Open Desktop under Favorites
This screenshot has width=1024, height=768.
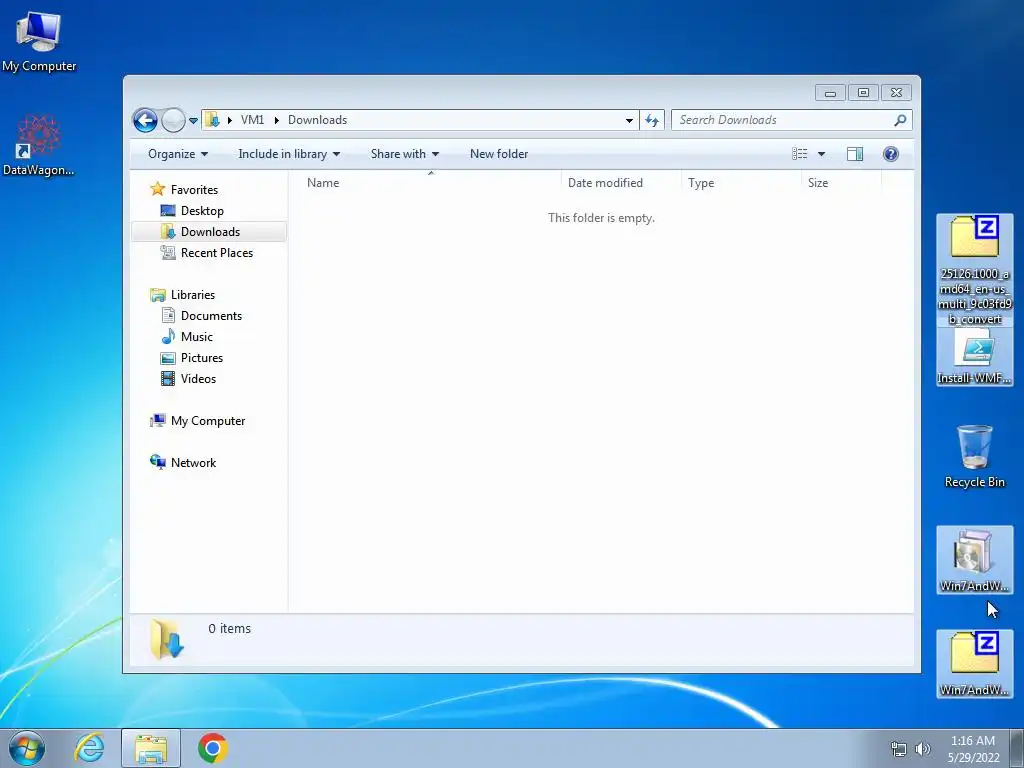tap(202, 211)
